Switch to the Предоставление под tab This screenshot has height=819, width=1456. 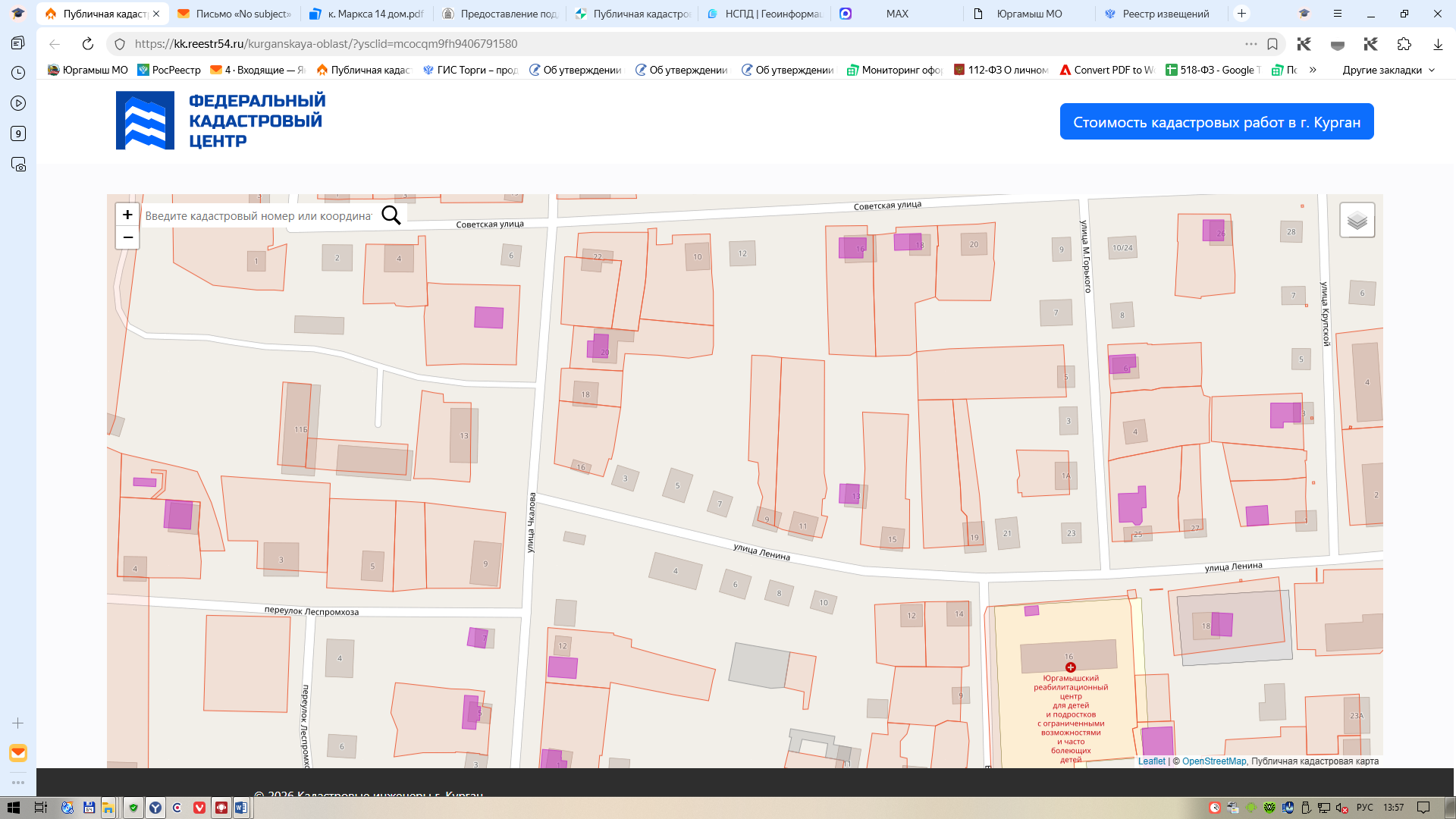point(500,14)
